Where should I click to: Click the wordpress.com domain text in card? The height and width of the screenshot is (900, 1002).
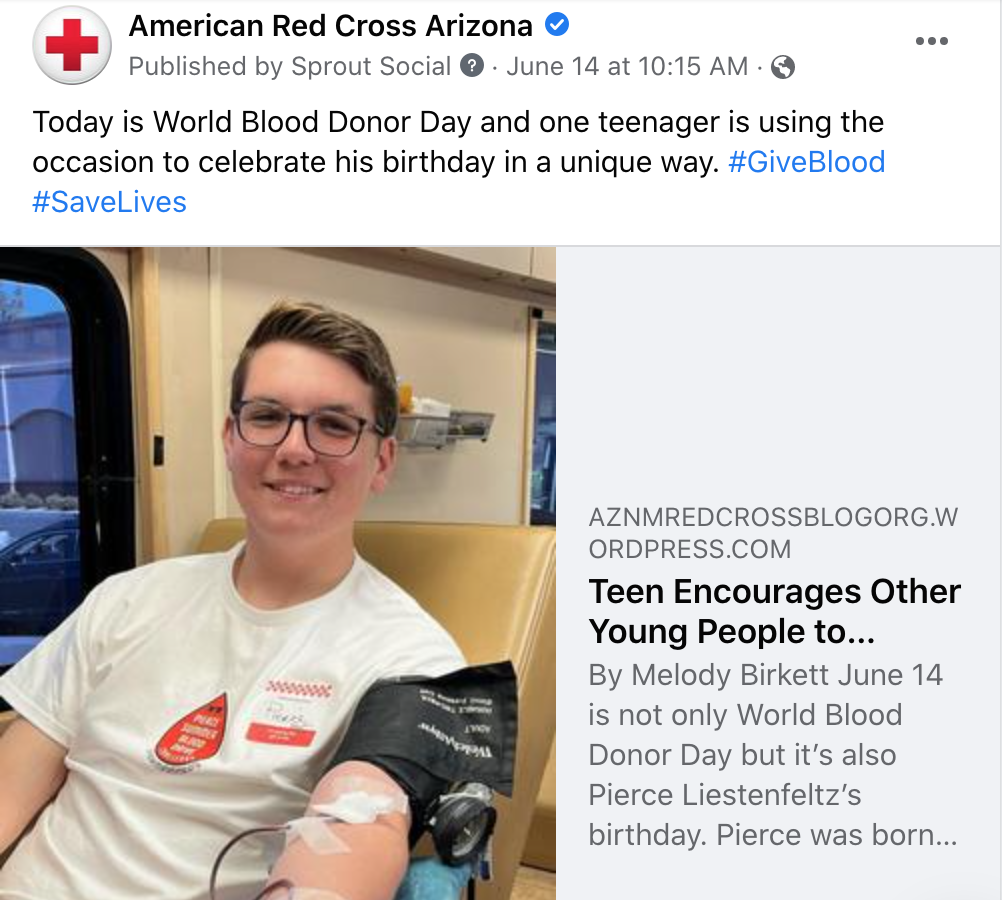tap(773, 532)
